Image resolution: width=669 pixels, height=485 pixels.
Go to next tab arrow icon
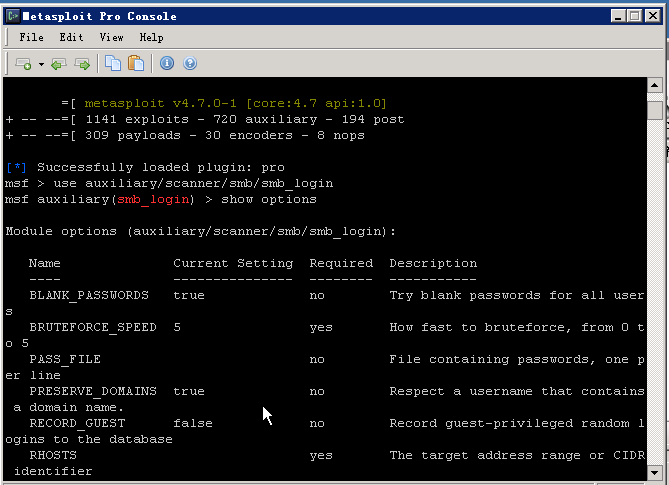pyautogui.click(x=82, y=64)
